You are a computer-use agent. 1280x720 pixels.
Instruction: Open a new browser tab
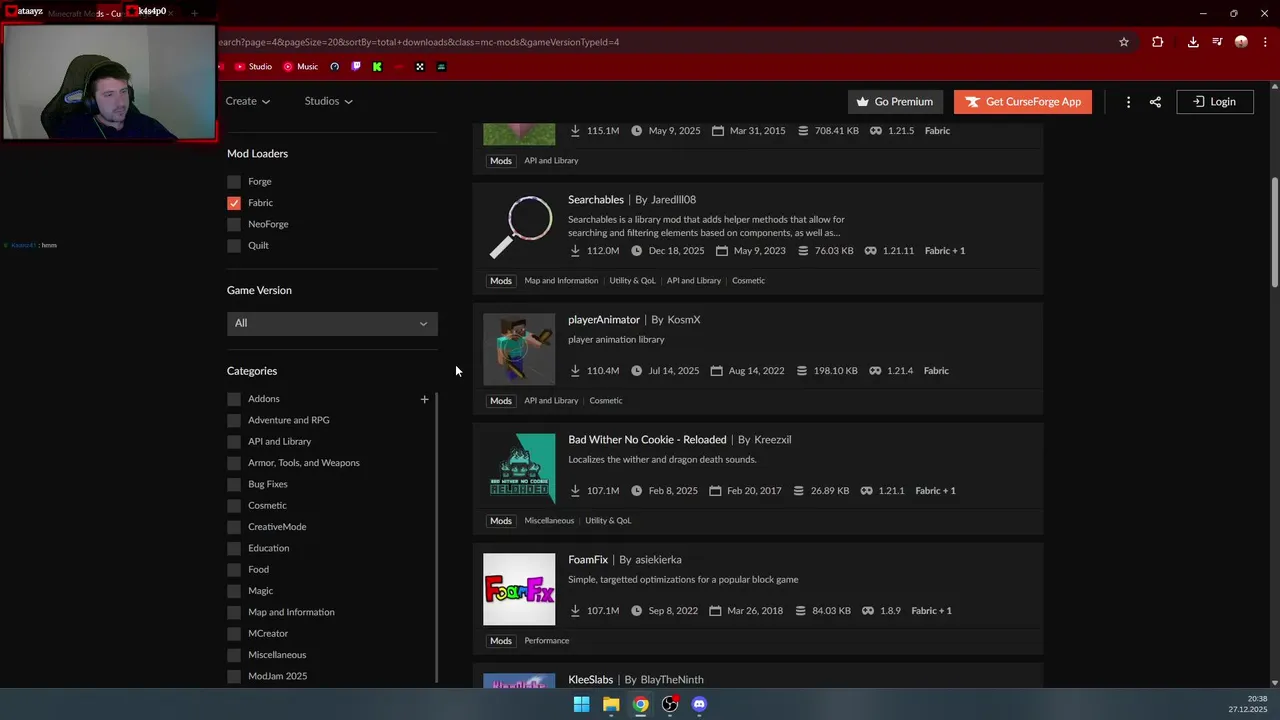coord(194,13)
